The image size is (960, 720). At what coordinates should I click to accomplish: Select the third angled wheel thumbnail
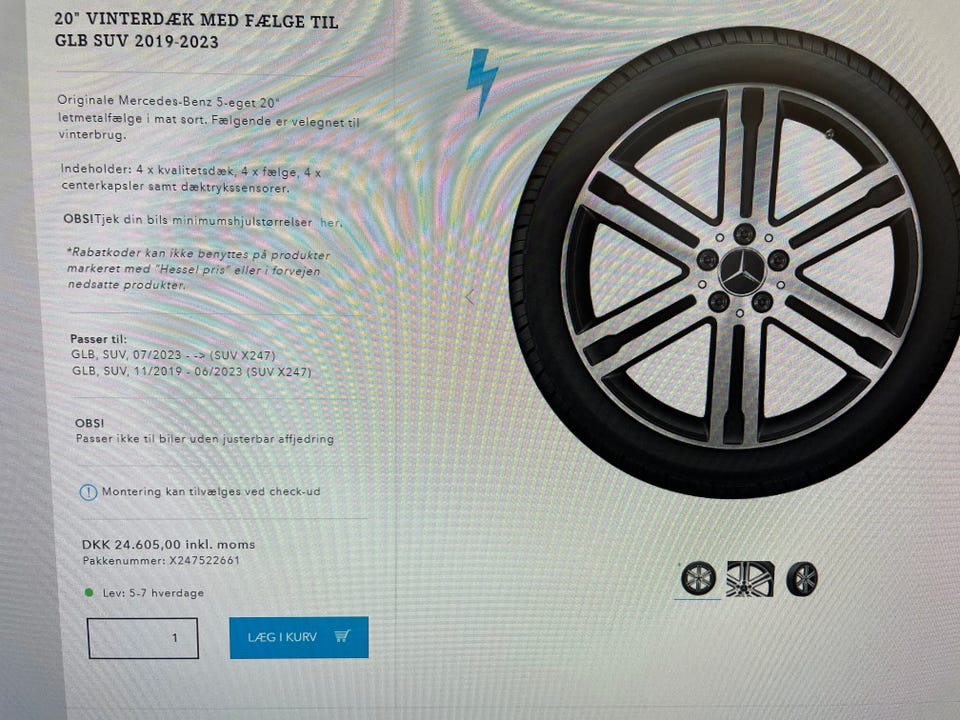(801, 579)
